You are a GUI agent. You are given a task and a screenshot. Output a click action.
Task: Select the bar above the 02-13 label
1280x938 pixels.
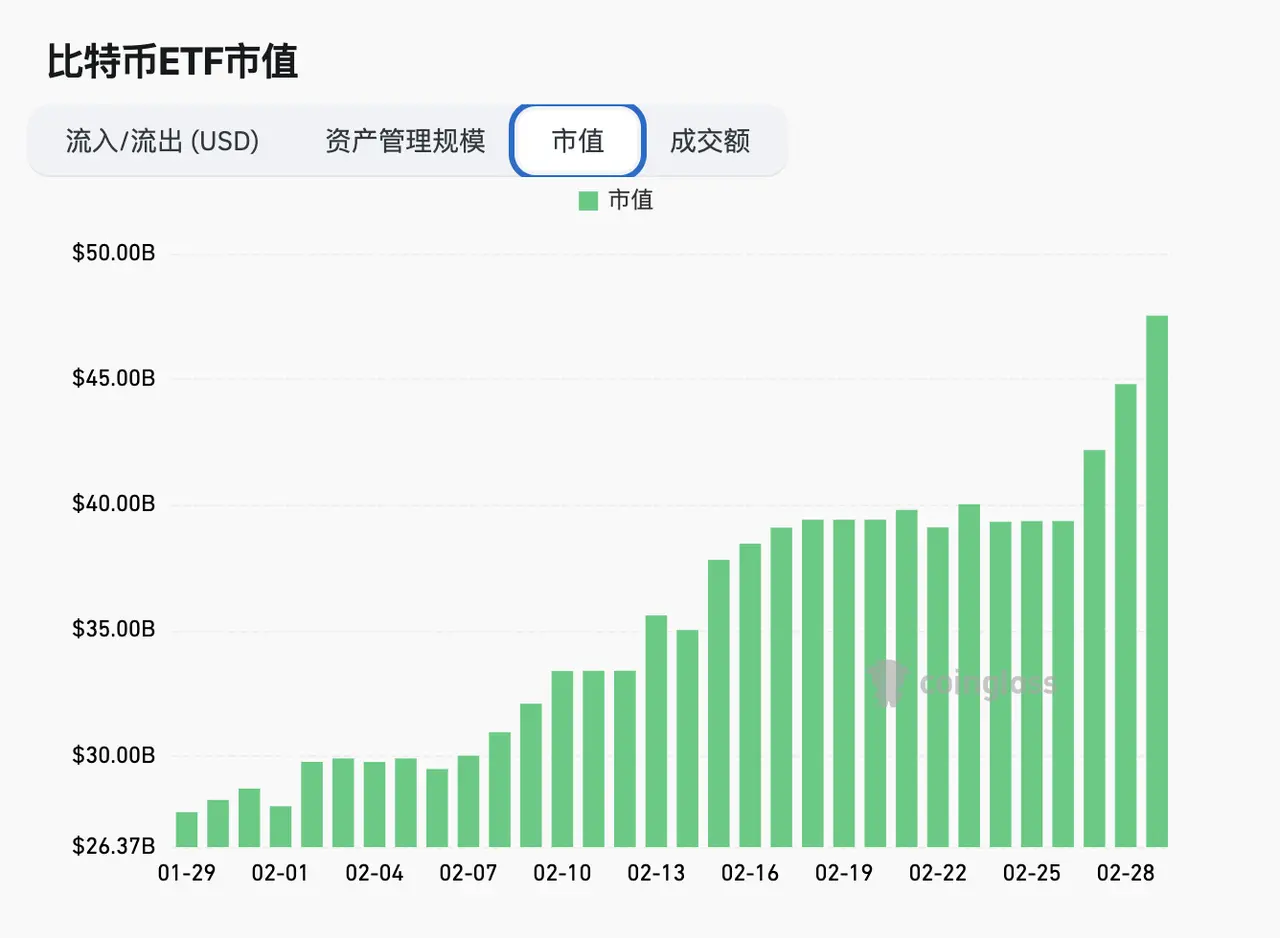(x=656, y=730)
